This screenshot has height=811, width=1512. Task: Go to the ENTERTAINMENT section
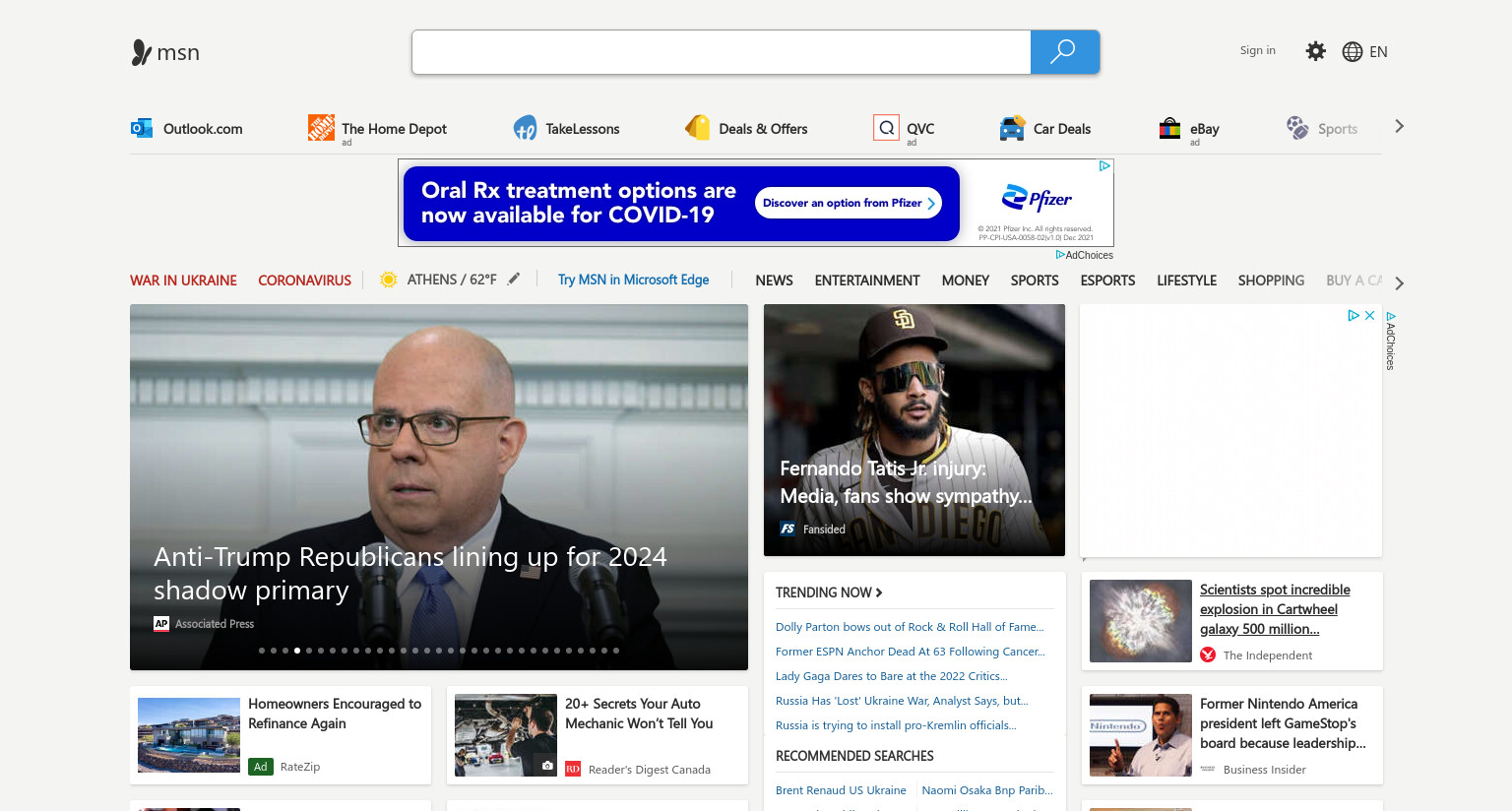[x=867, y=281]
